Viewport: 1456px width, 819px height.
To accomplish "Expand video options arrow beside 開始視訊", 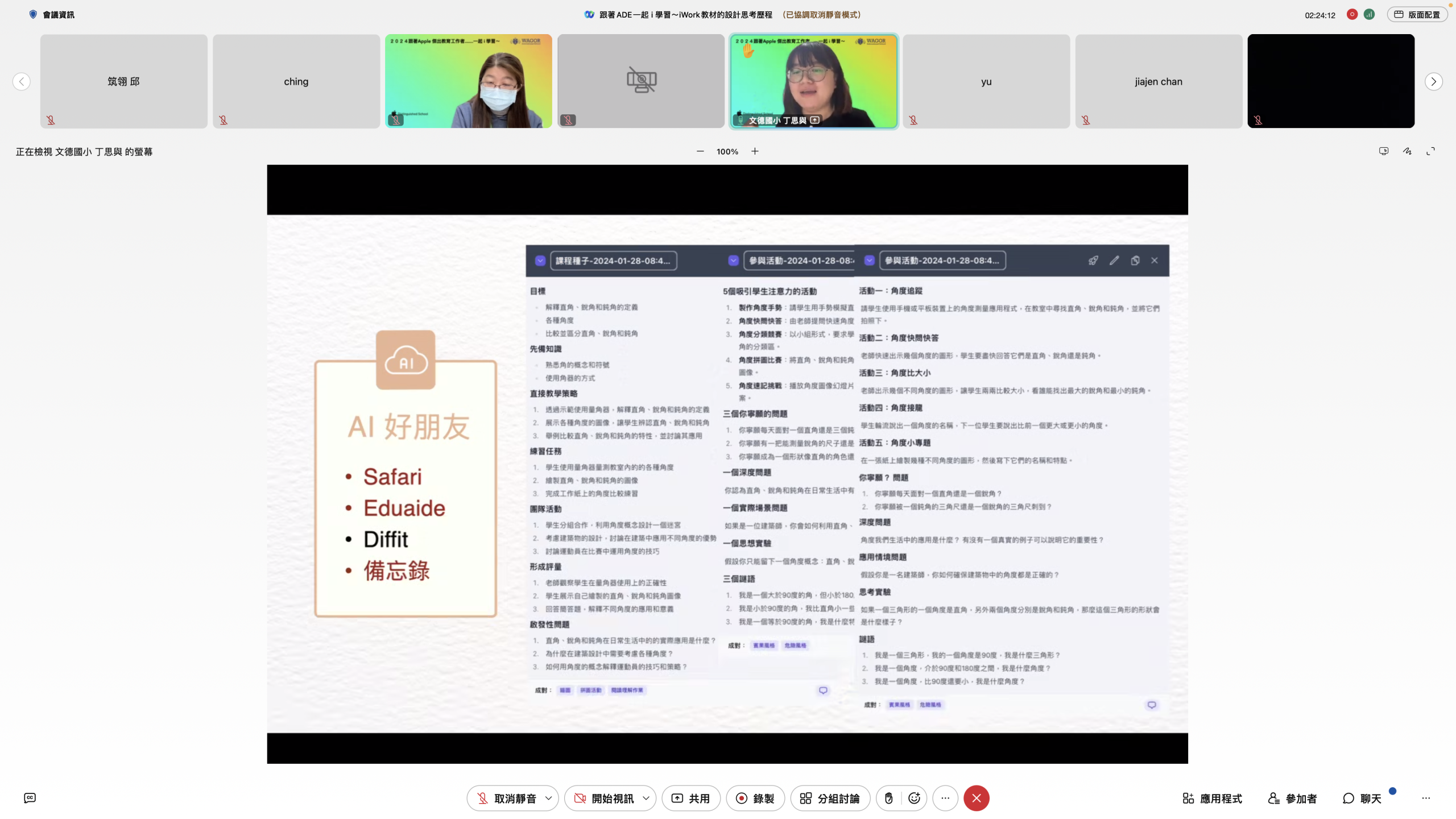I will point(646,798).
